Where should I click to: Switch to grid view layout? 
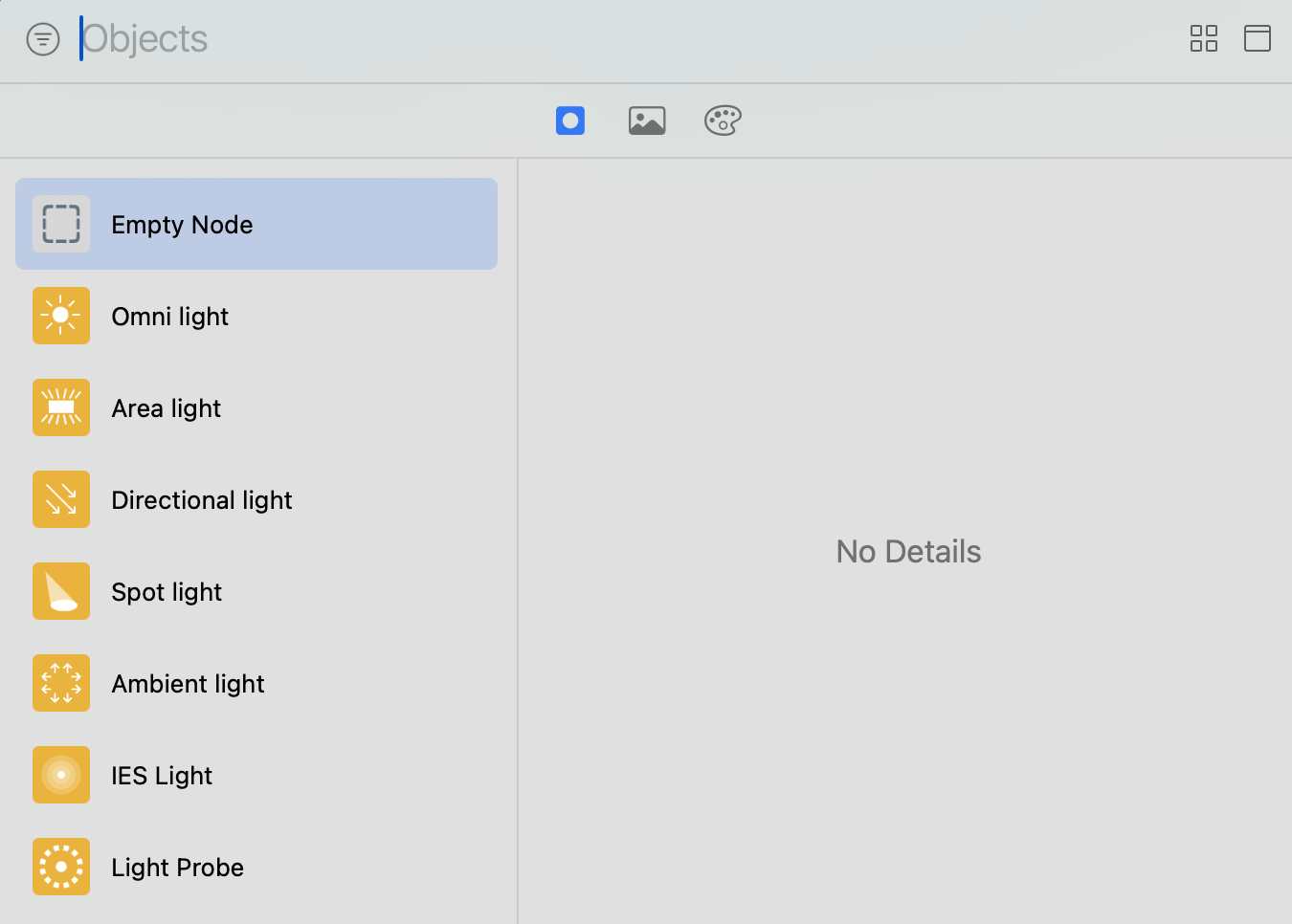click(1203, 38)
